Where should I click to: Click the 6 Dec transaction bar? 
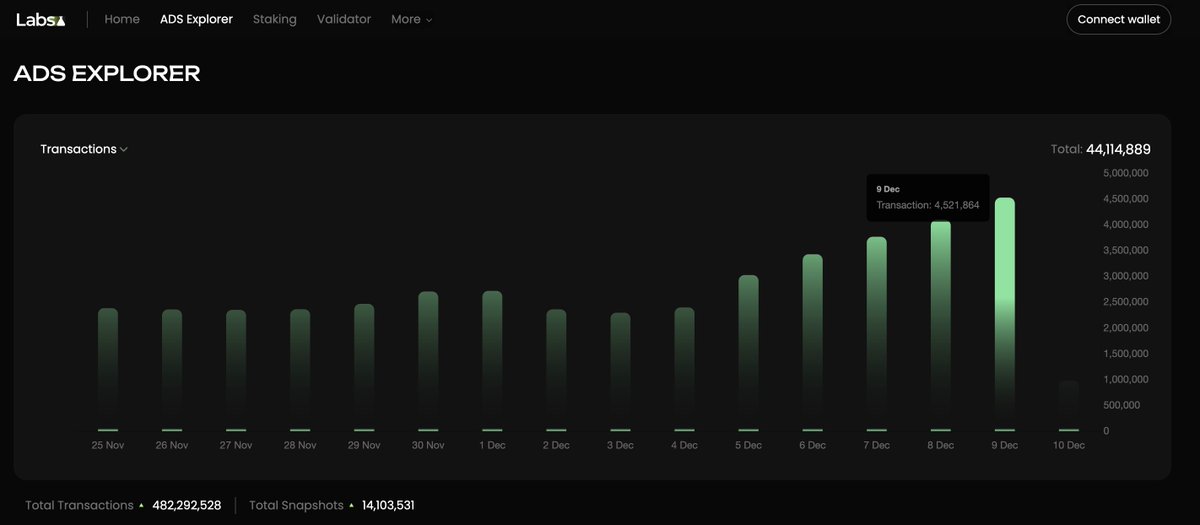(812, 343)
